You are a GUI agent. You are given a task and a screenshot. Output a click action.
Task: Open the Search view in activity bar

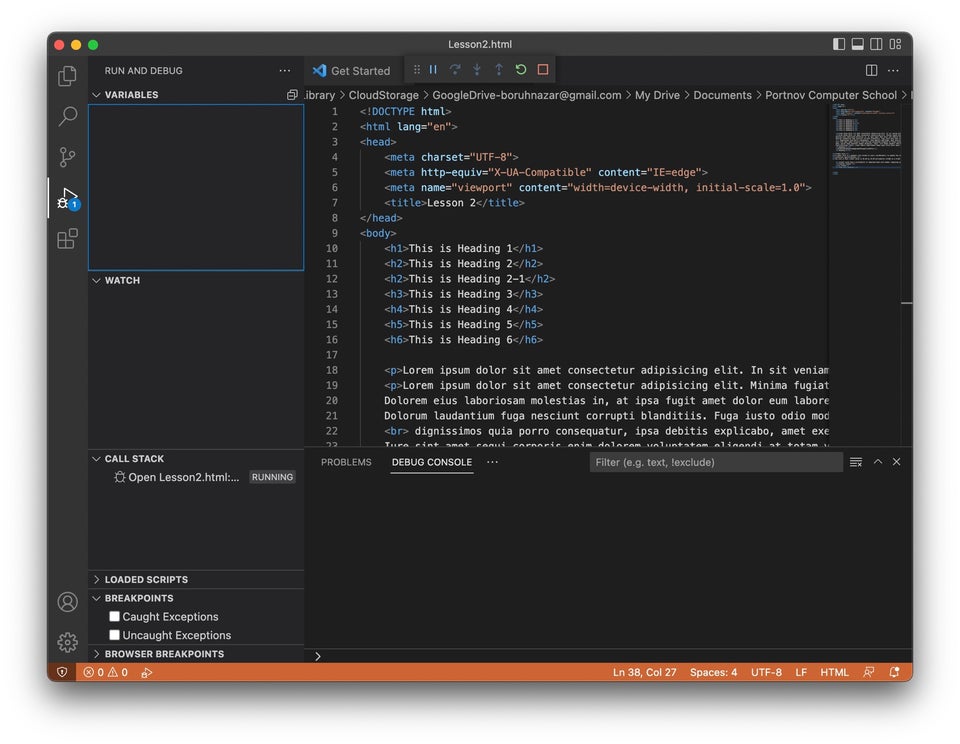pos(67,116)
